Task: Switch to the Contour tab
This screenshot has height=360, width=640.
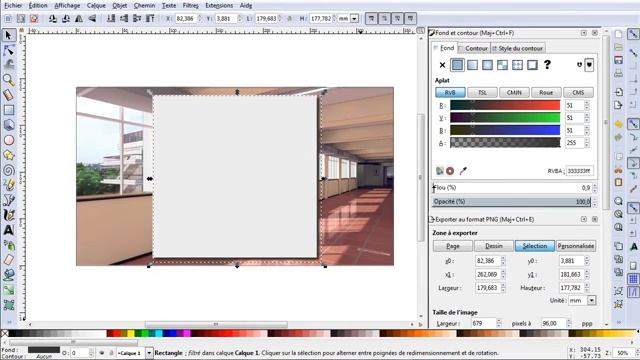Action: pos(473,48)
